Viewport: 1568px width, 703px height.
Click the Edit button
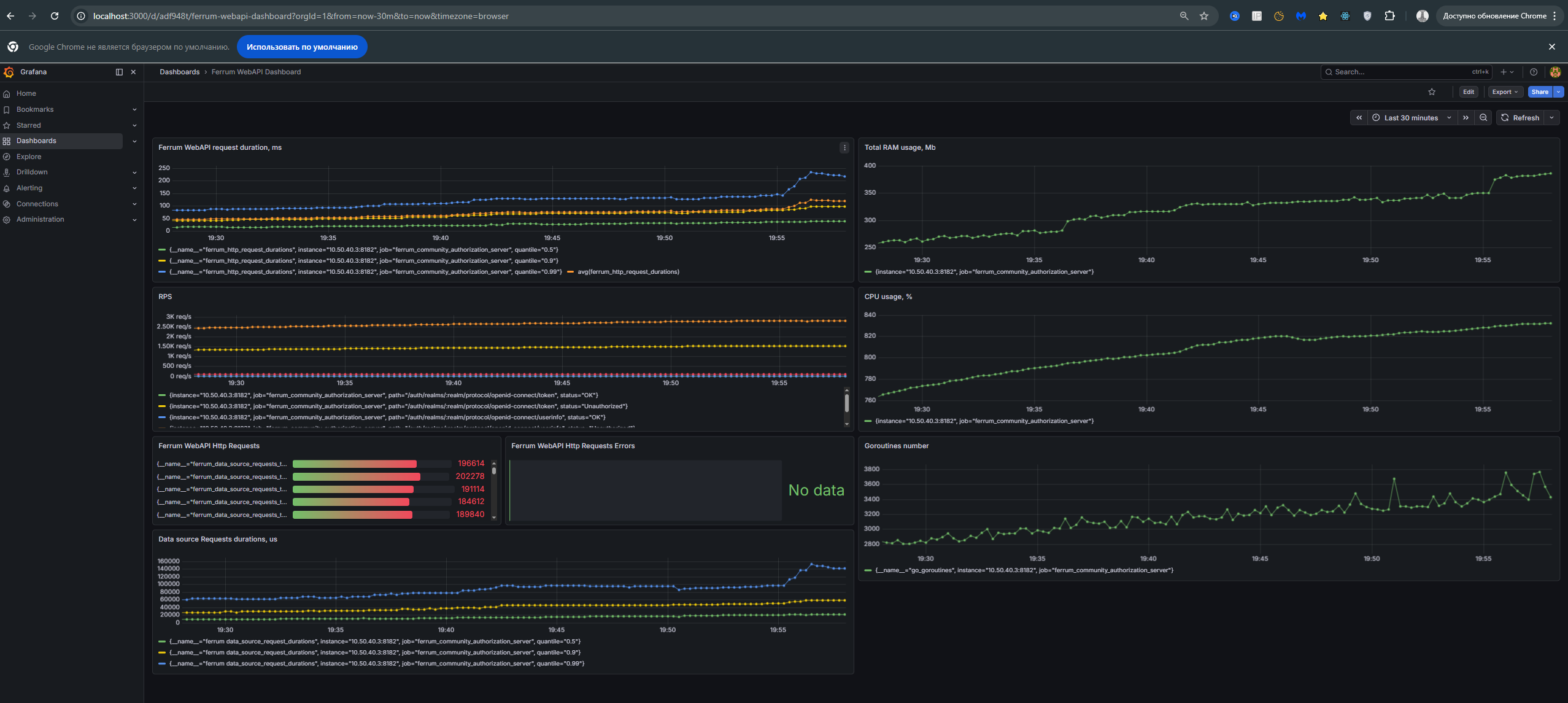1468,91
